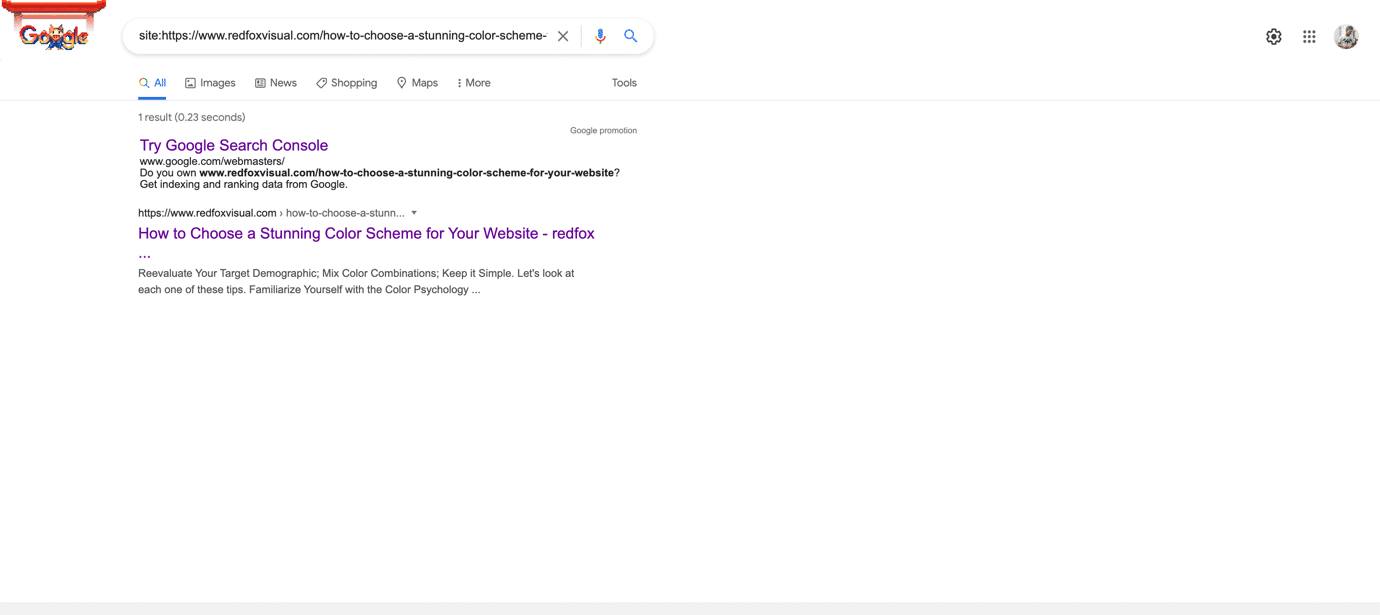
Task: Click the Shopping tag icon
Action: pyautogui.click(x=320, y=82)
